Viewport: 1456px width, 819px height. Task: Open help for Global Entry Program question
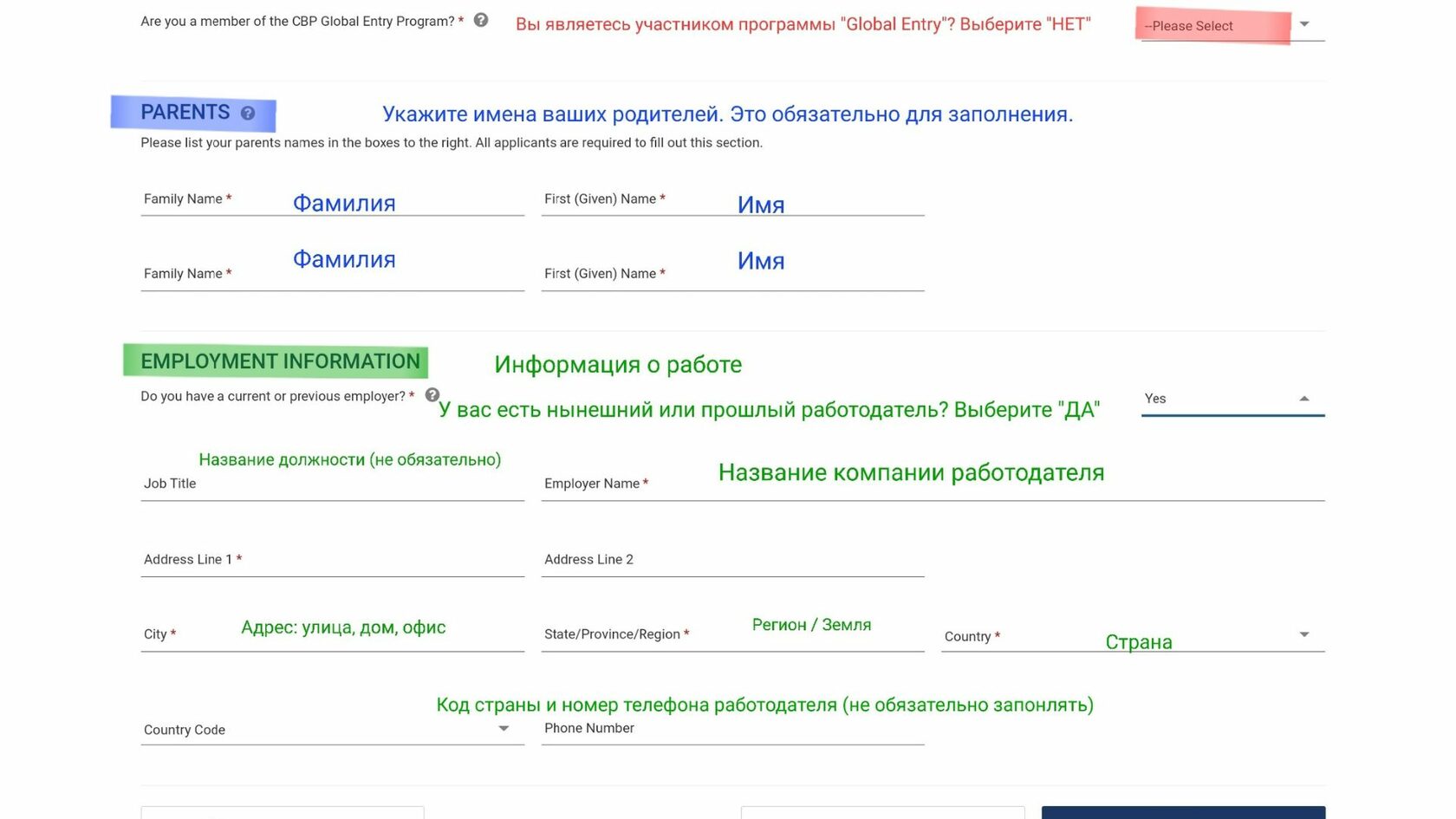click(481, 20)
